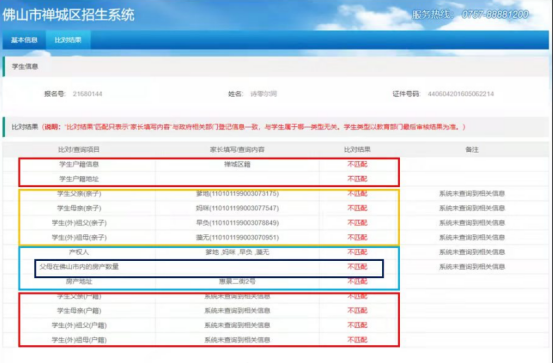This screenshot has height=363, width=554.
Task: Click 不匹配 in the 学生(外)祖父(亲子) row
Action: (x=357, y=223)
